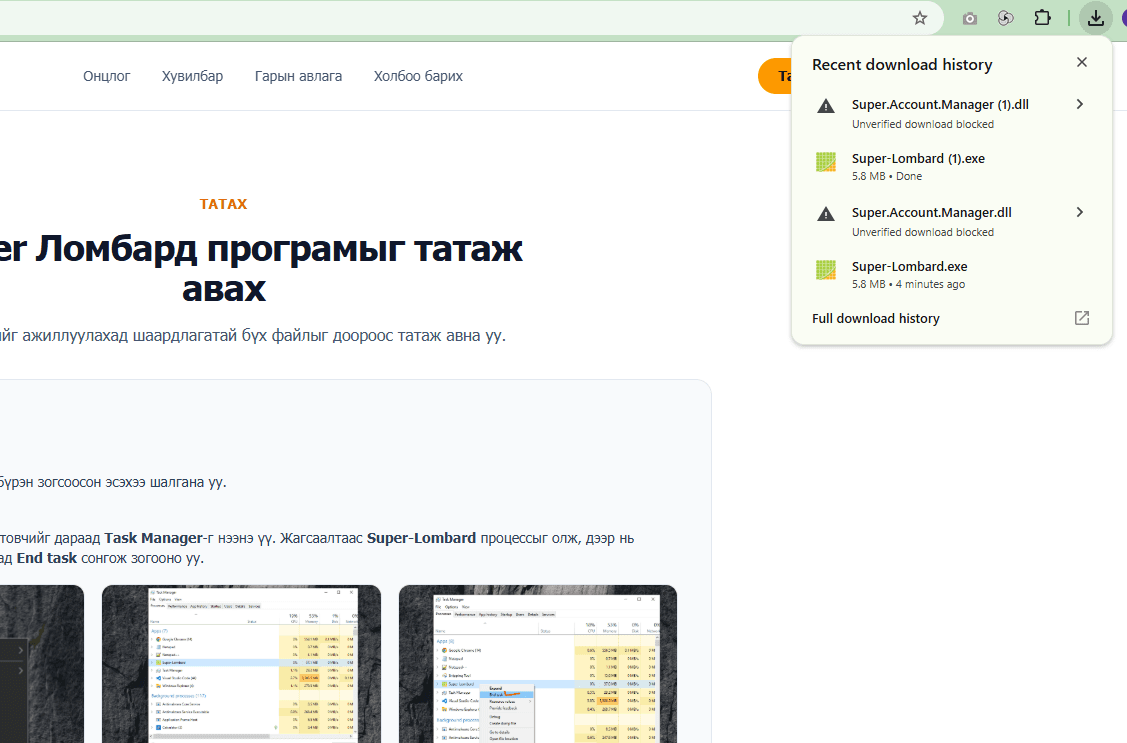
Task: Open the Холбоо барих nav link
Action: click(418, 76)
